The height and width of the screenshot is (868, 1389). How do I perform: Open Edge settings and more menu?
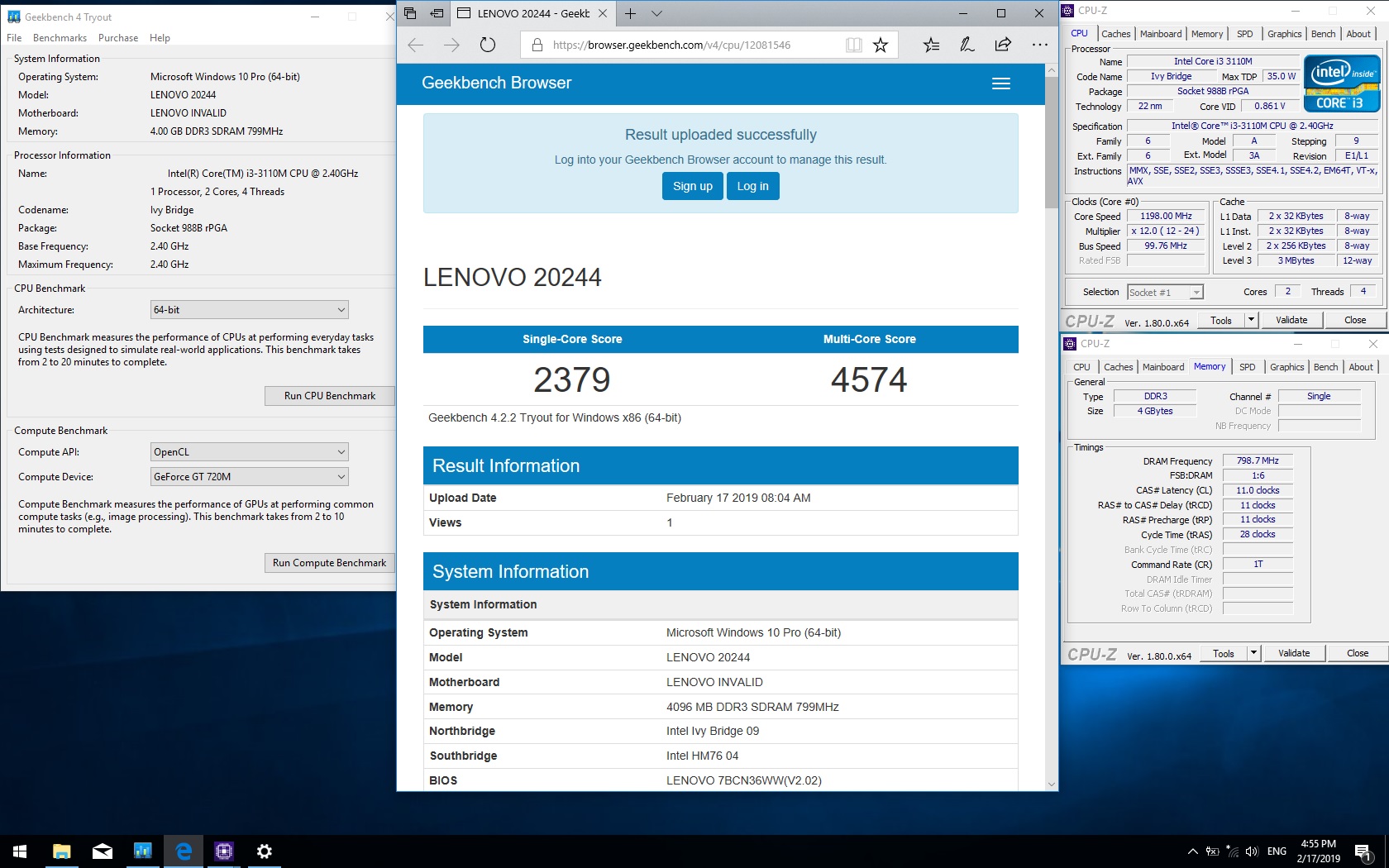pos(1040,45)
